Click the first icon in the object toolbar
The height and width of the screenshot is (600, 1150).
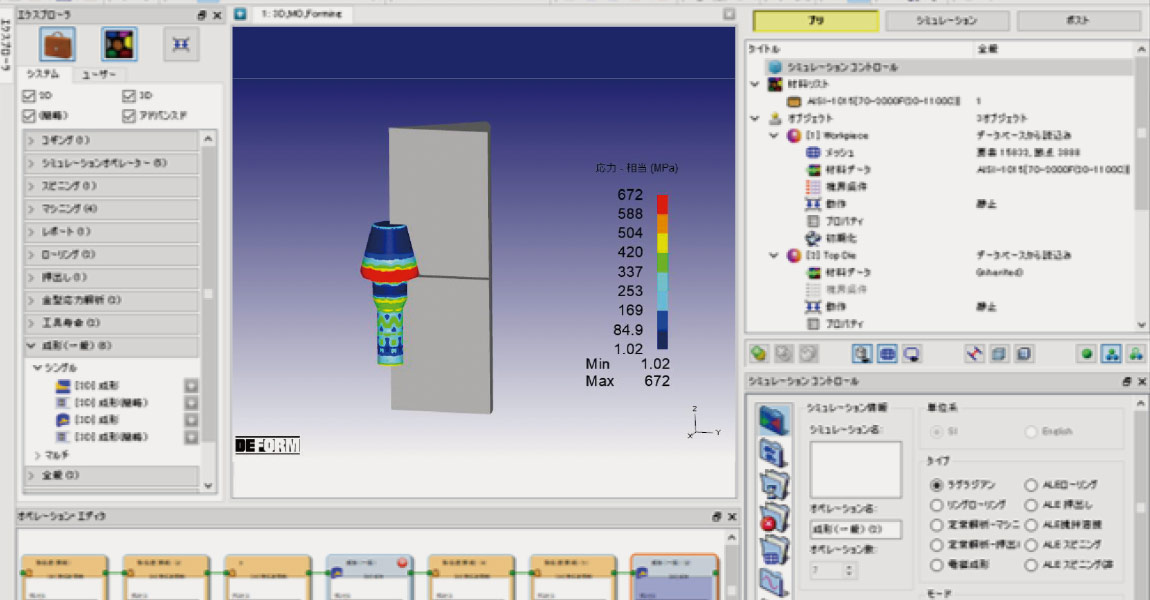[x=759, y=354]
